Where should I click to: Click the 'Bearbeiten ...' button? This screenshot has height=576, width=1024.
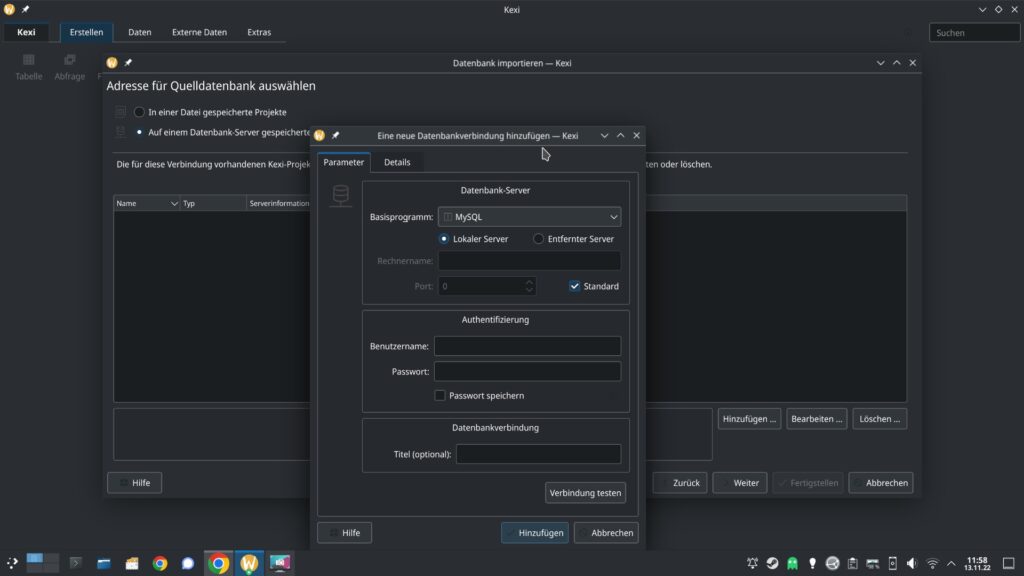pyautogui.click(x=816, y=419)
